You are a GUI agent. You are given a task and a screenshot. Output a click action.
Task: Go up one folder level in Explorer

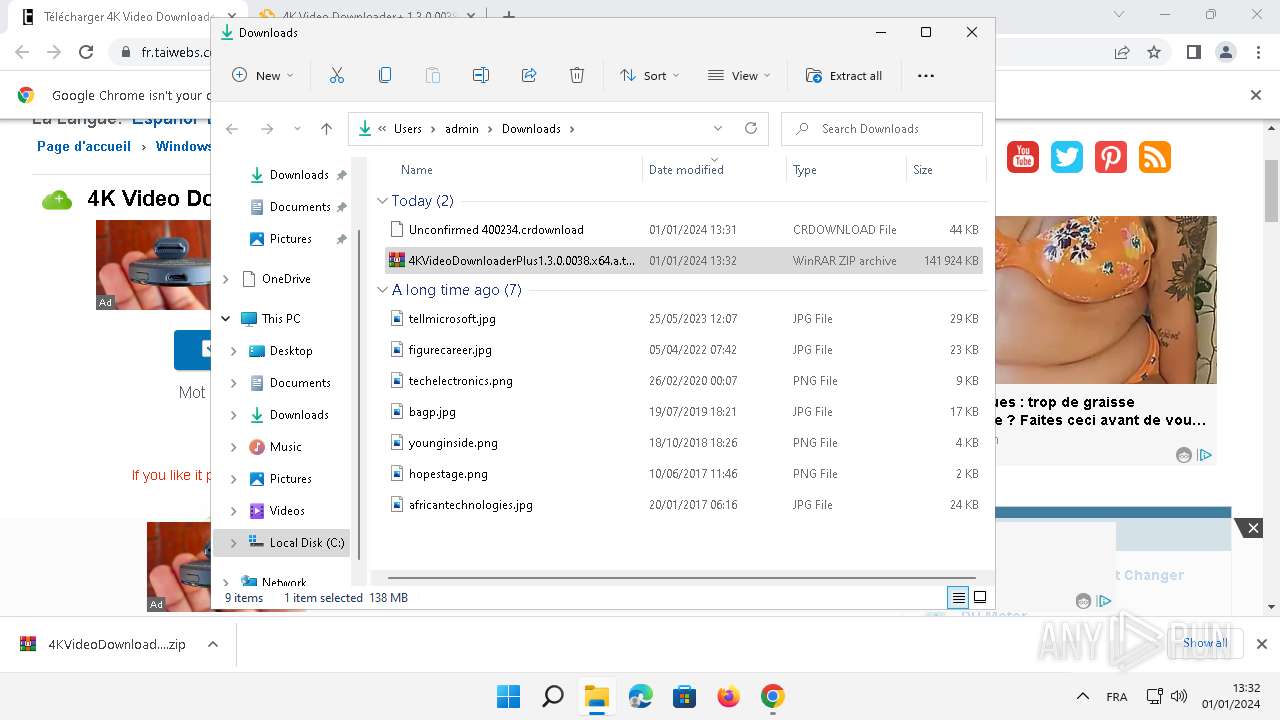326,129
